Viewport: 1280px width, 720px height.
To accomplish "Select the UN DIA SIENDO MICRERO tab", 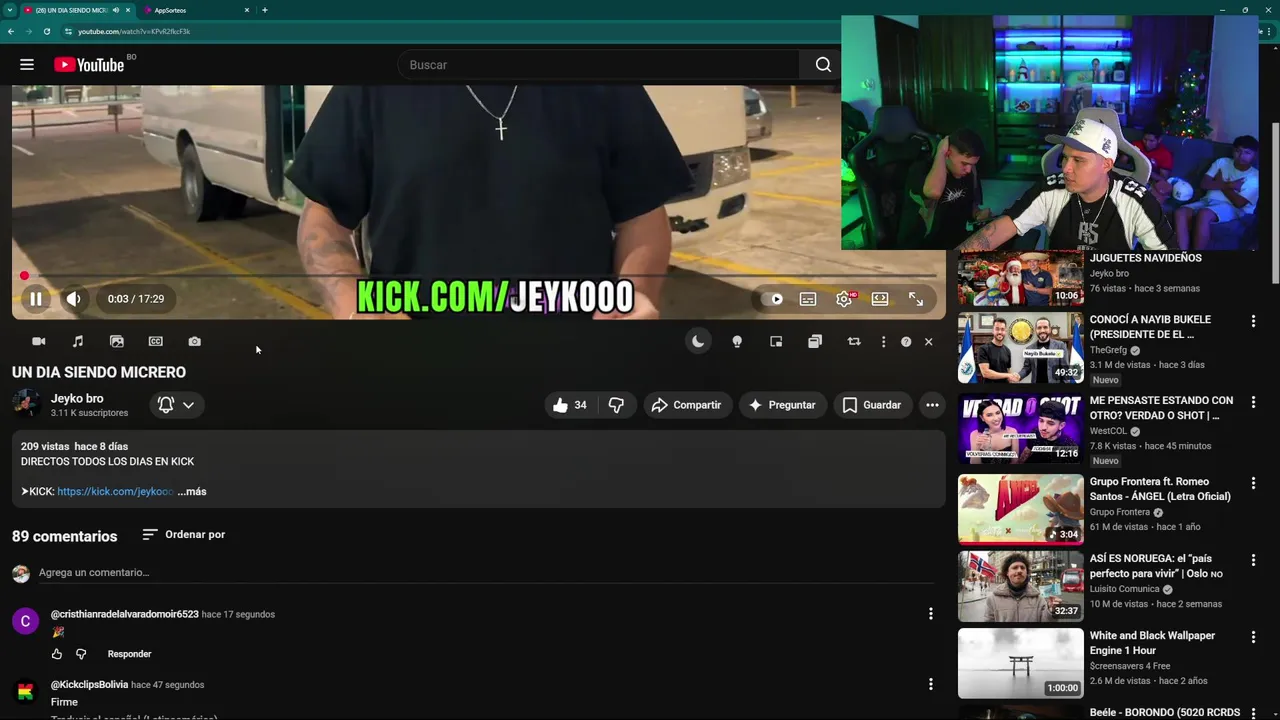I will point(70,10).
